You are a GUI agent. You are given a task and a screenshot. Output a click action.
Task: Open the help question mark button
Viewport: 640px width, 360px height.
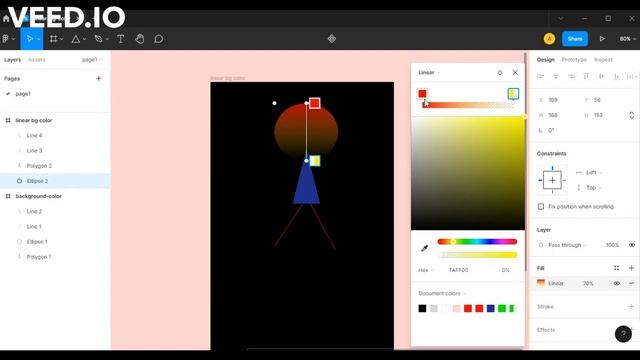[623, 334]
